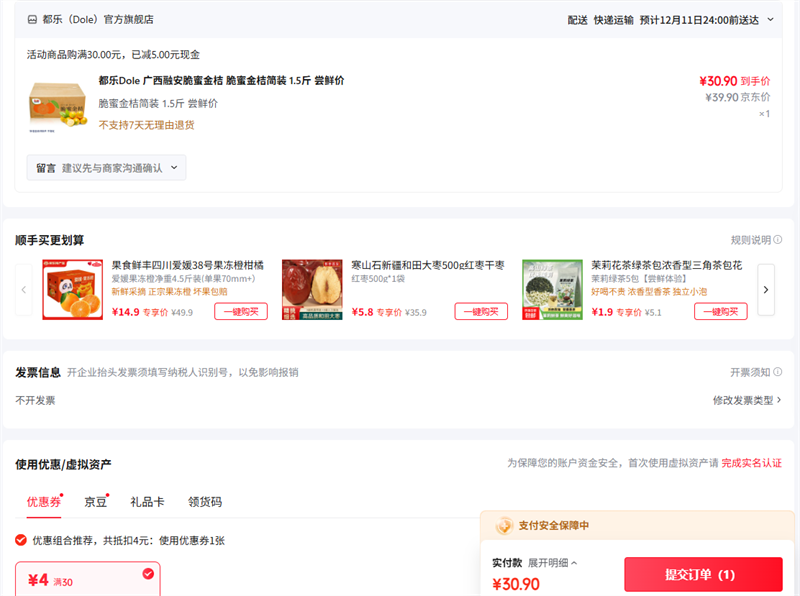Open the Dole kumquat product thumbnail
Viewport: 800px width, 596px height.
pos(57,106)
